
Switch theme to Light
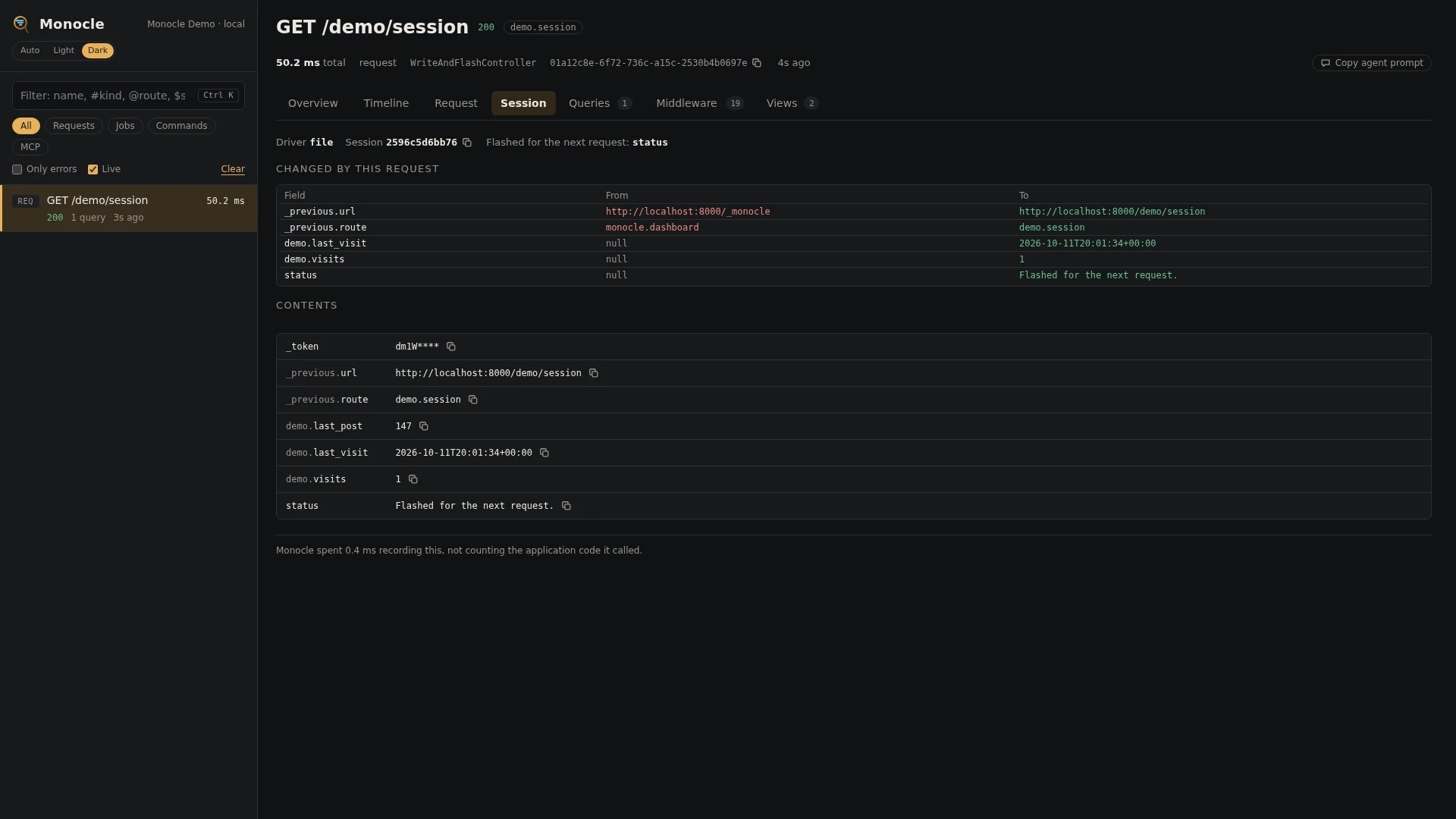click(64, 51)
